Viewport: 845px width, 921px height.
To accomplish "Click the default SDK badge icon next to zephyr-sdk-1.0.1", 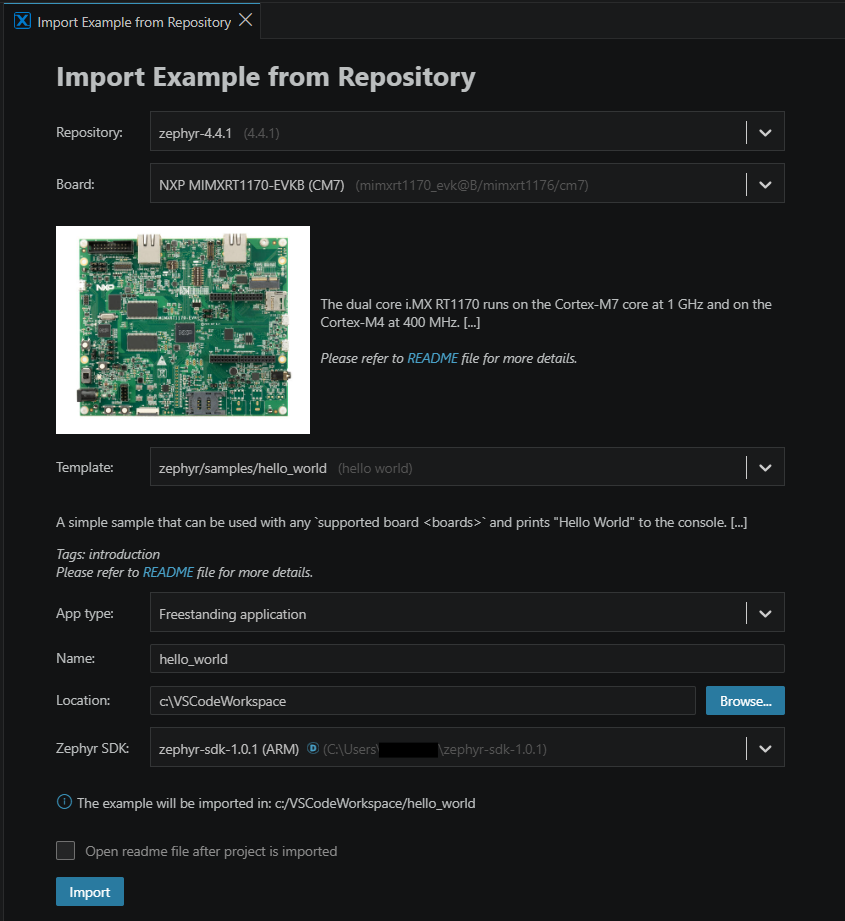I will (313, 748).
